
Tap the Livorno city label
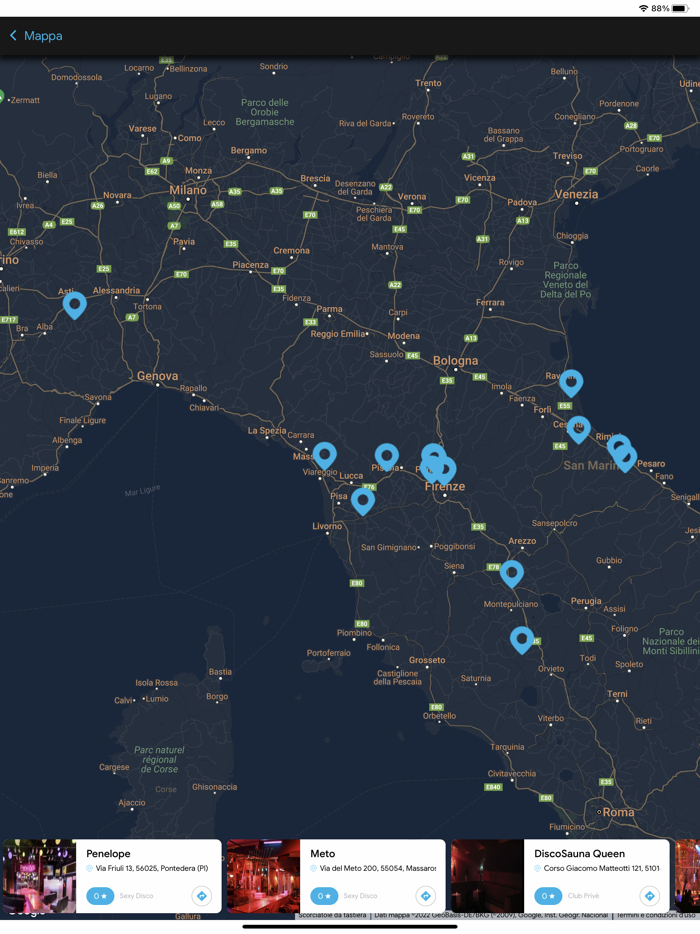click(x=327, y=526)
